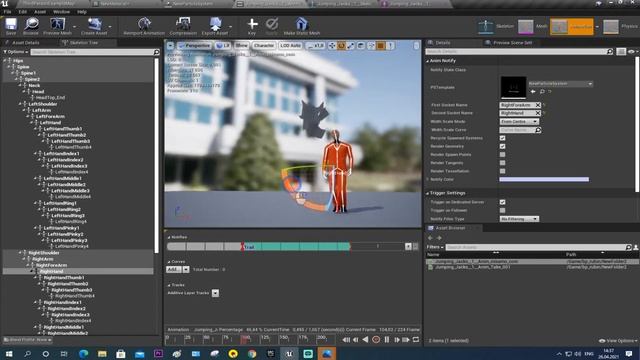
Task: Switch to the Physics editor mode icon
Action: [611, 27]
